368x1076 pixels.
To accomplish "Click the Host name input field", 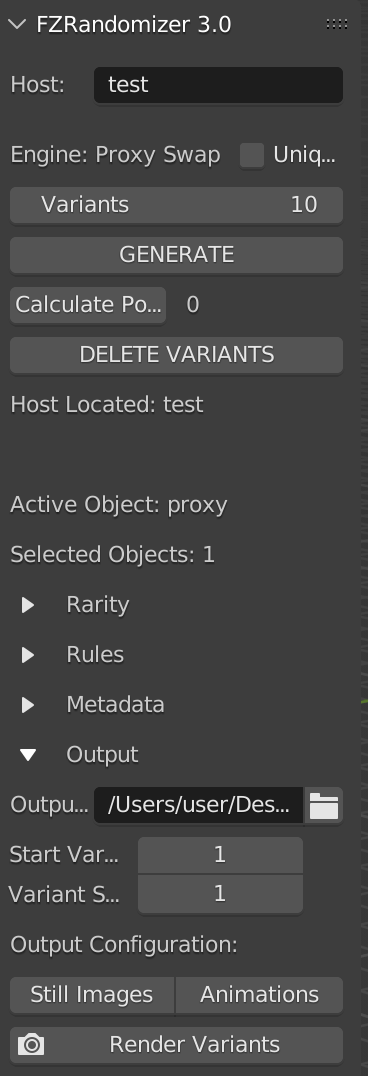I will [218, 85].
